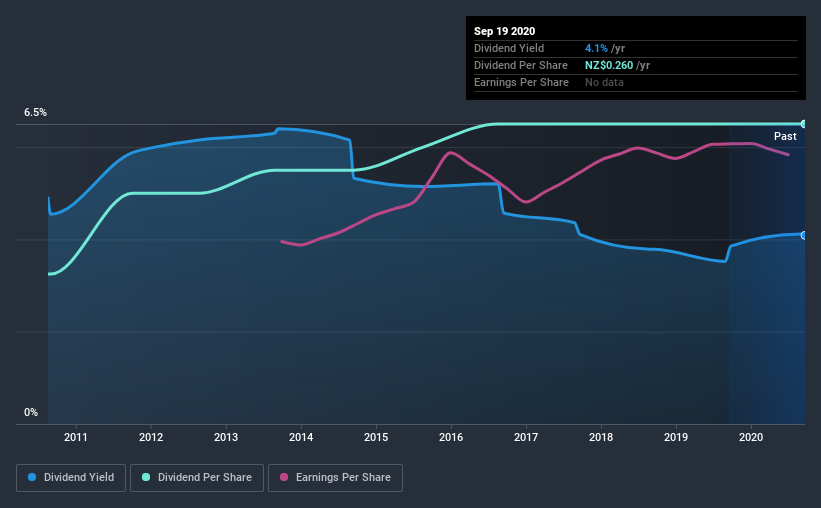Viewport: 821px width, 508px height.
Task: Click the 6.5% y-axis label
Action: point(35,113)
